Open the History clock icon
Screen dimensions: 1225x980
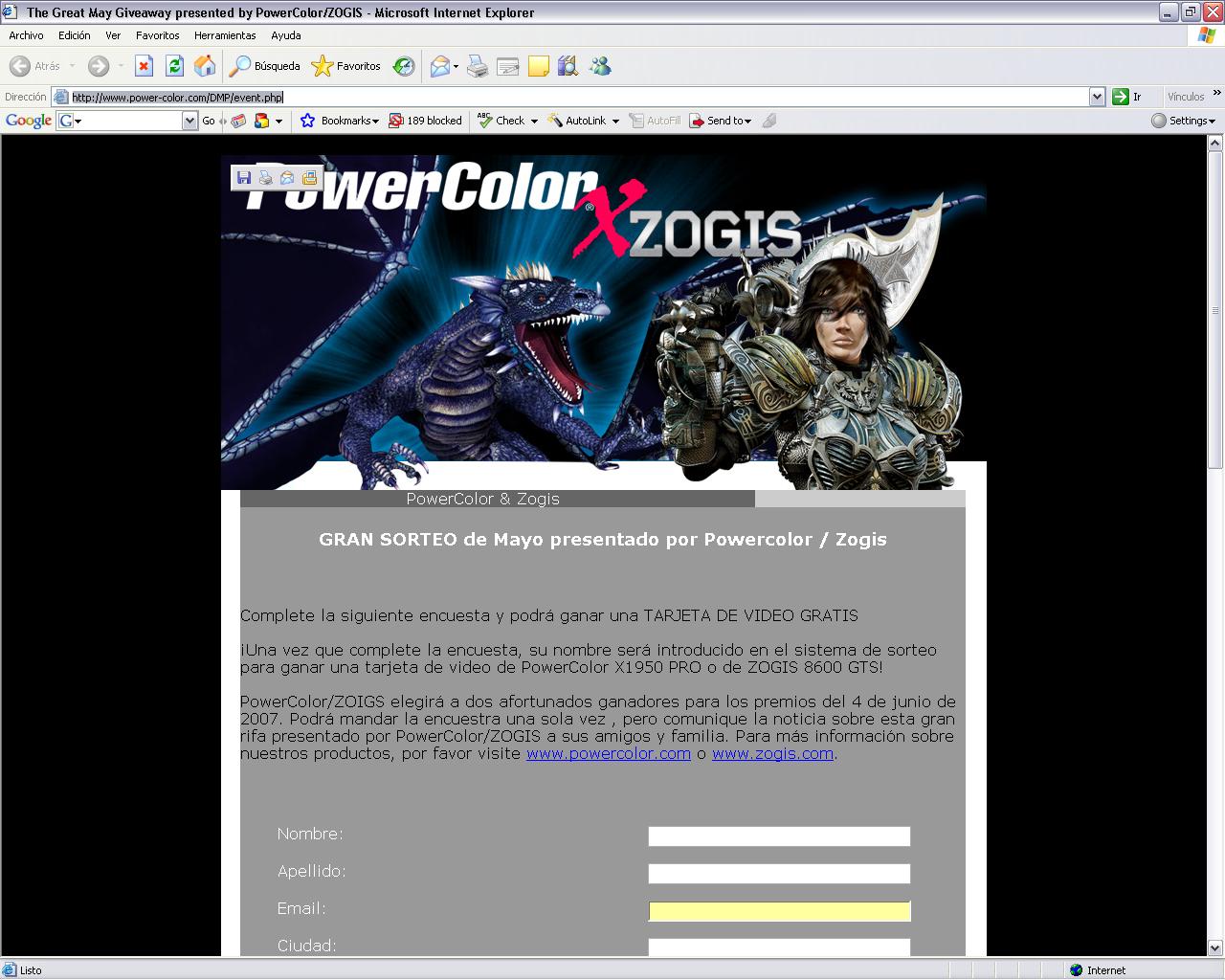[405, 66]
